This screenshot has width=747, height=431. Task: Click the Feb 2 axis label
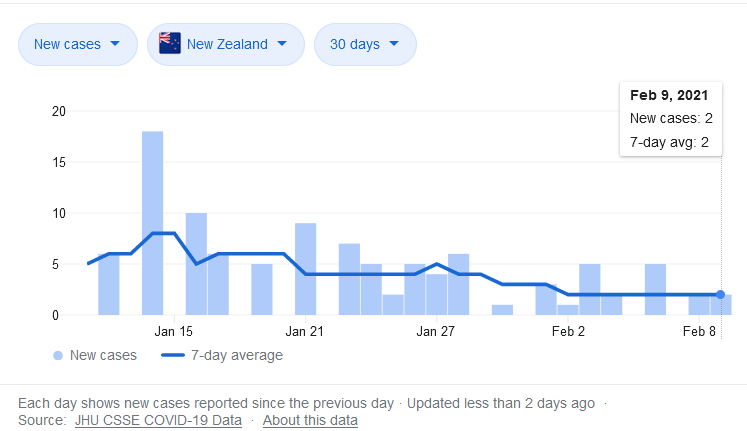click(568, 331)
